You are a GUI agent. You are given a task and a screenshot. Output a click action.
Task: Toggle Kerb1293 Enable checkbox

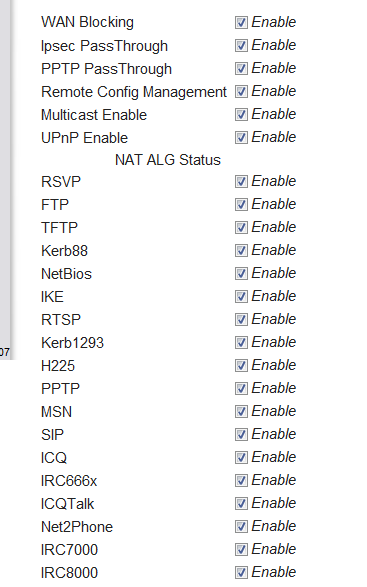(x=241, y=342)
